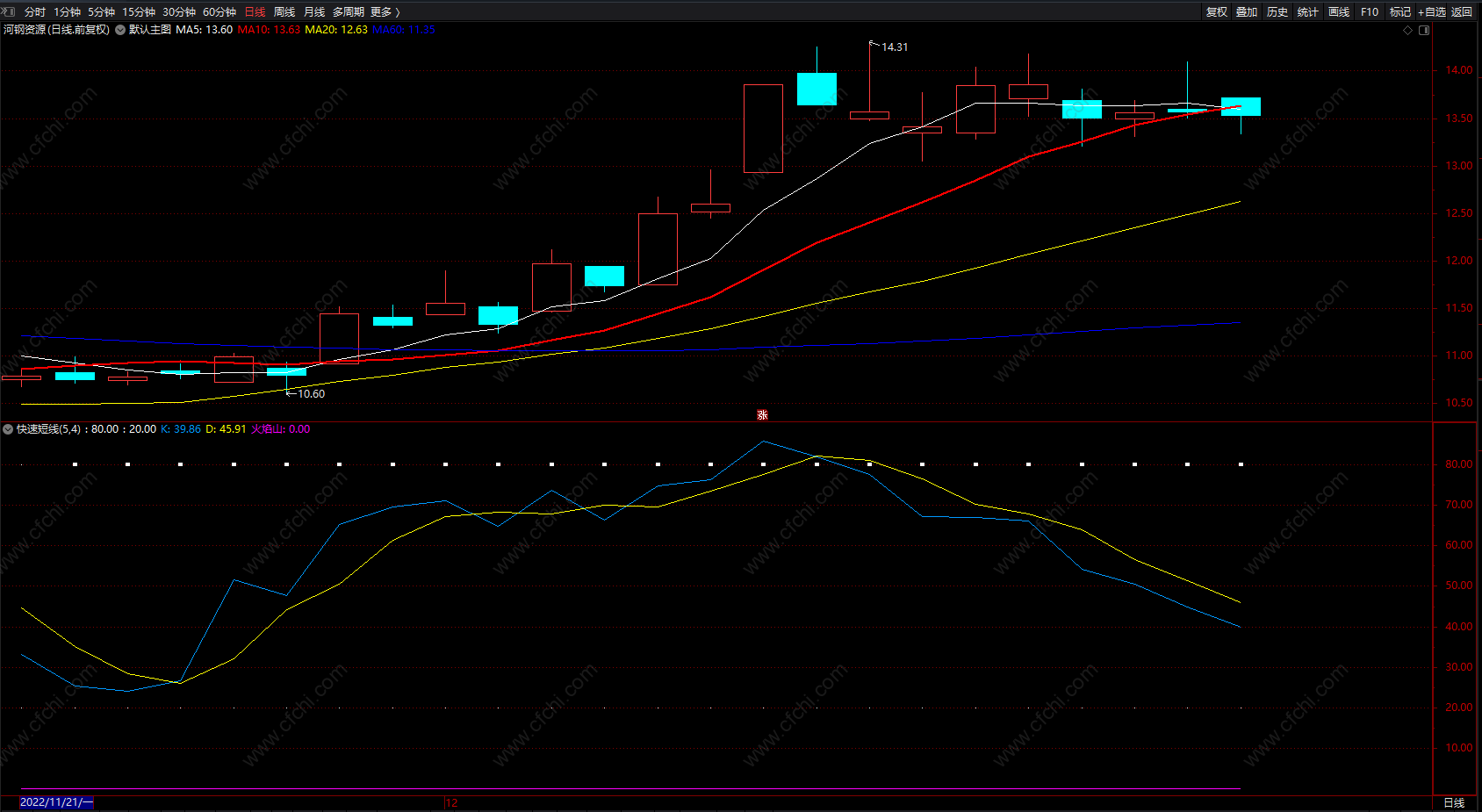The image size is (1482, 812).
Task: Switch to 15分钟 period
Action: click(x=139, y=12)
